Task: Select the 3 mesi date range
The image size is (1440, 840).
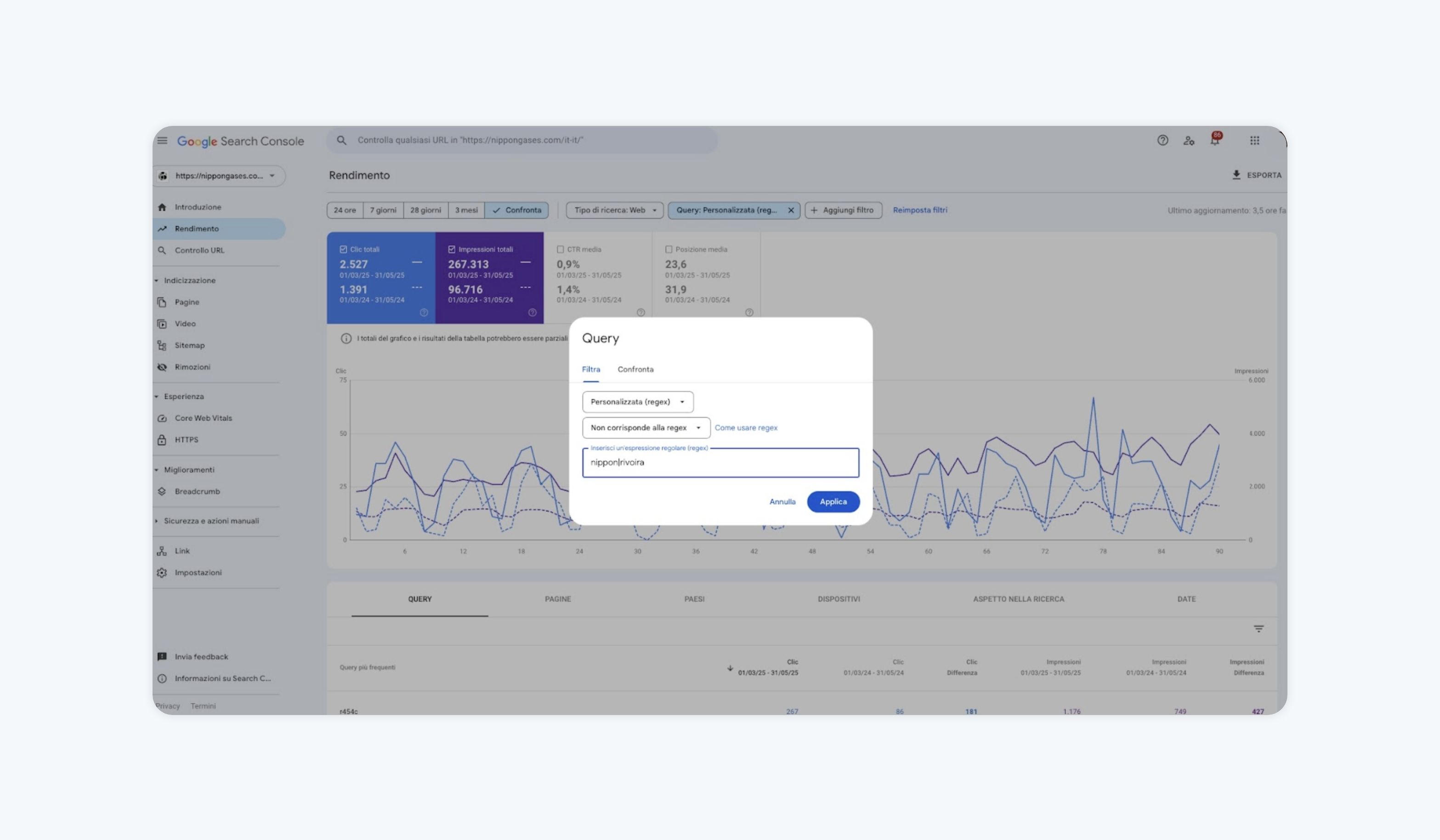Action: [x=466, y=210]
